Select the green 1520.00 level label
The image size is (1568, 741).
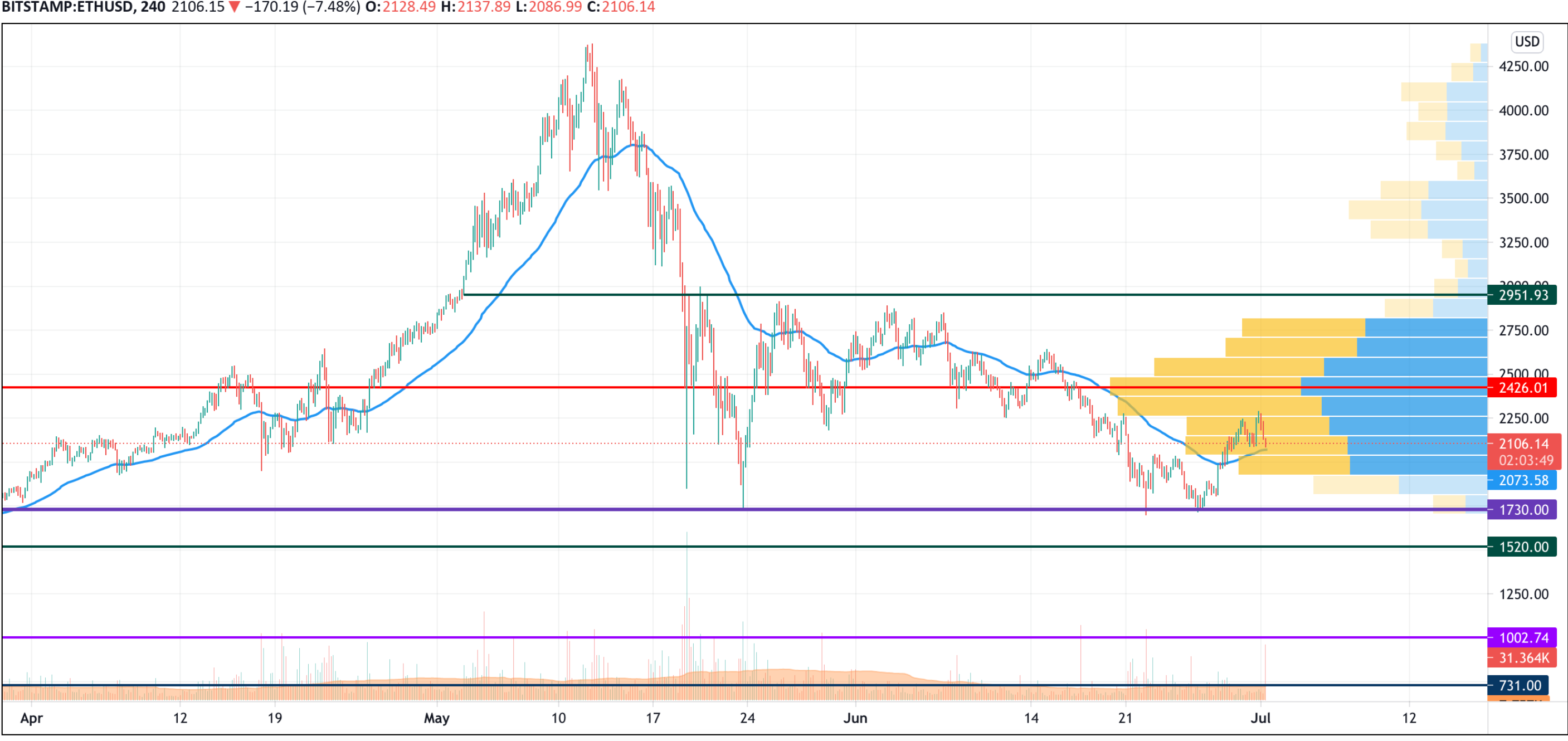coord(1522,547)
